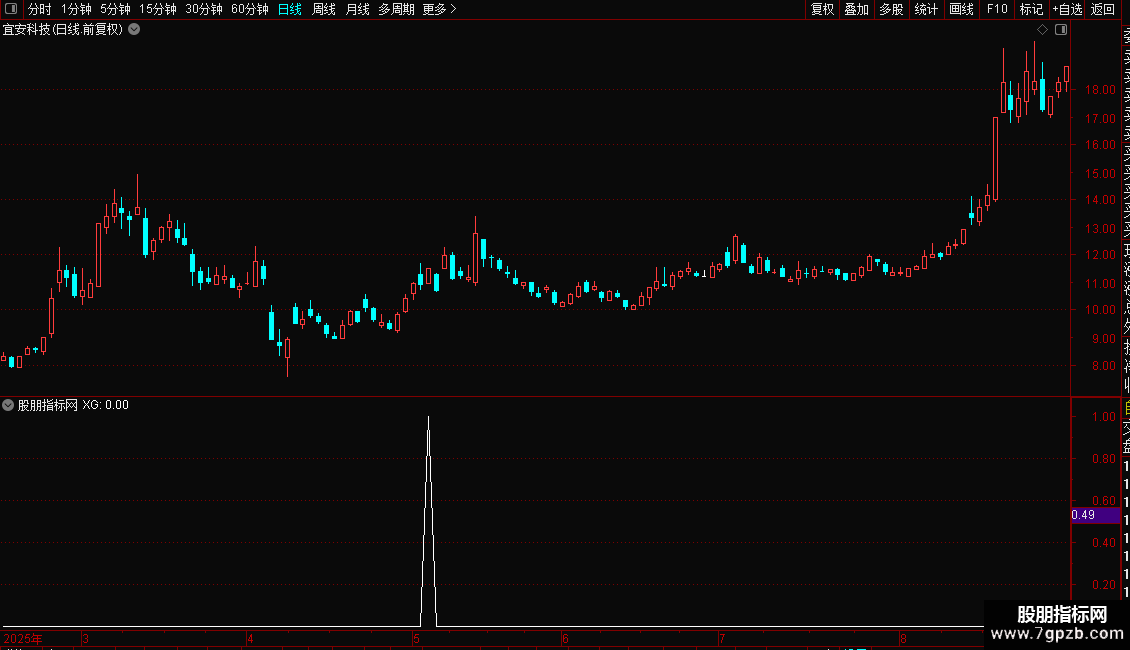Click the panel layout icon at top-left
The height and width of the screenshot is (650, 1130).
point(11,9)
